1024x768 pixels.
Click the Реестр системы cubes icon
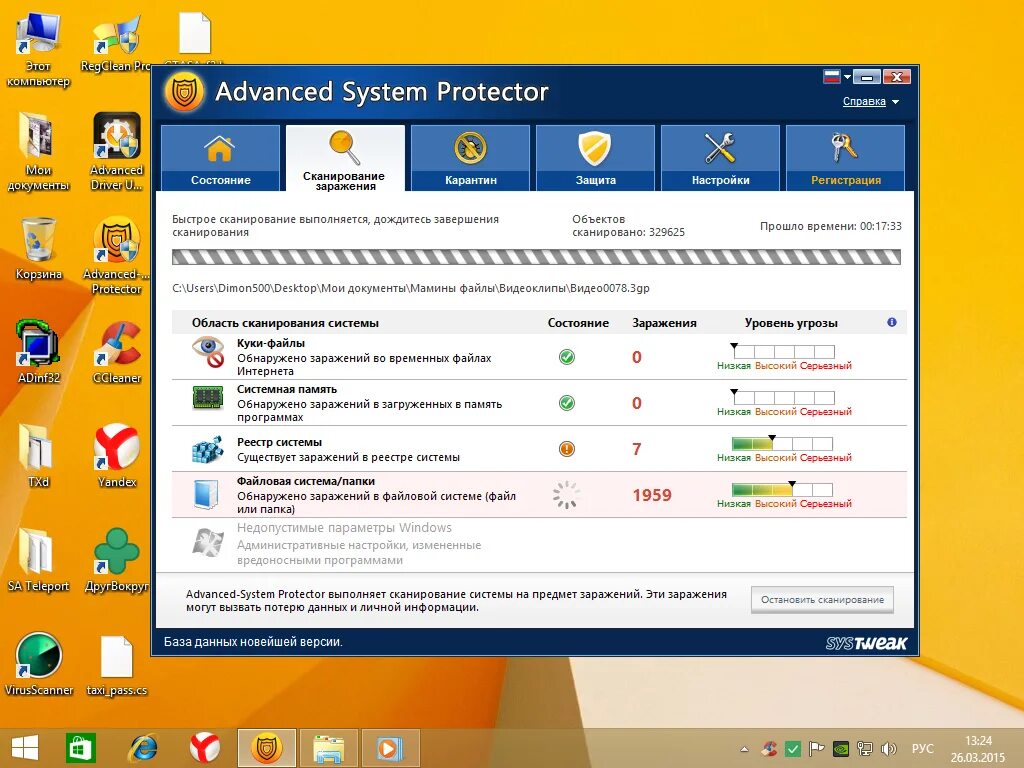point(208,449)
